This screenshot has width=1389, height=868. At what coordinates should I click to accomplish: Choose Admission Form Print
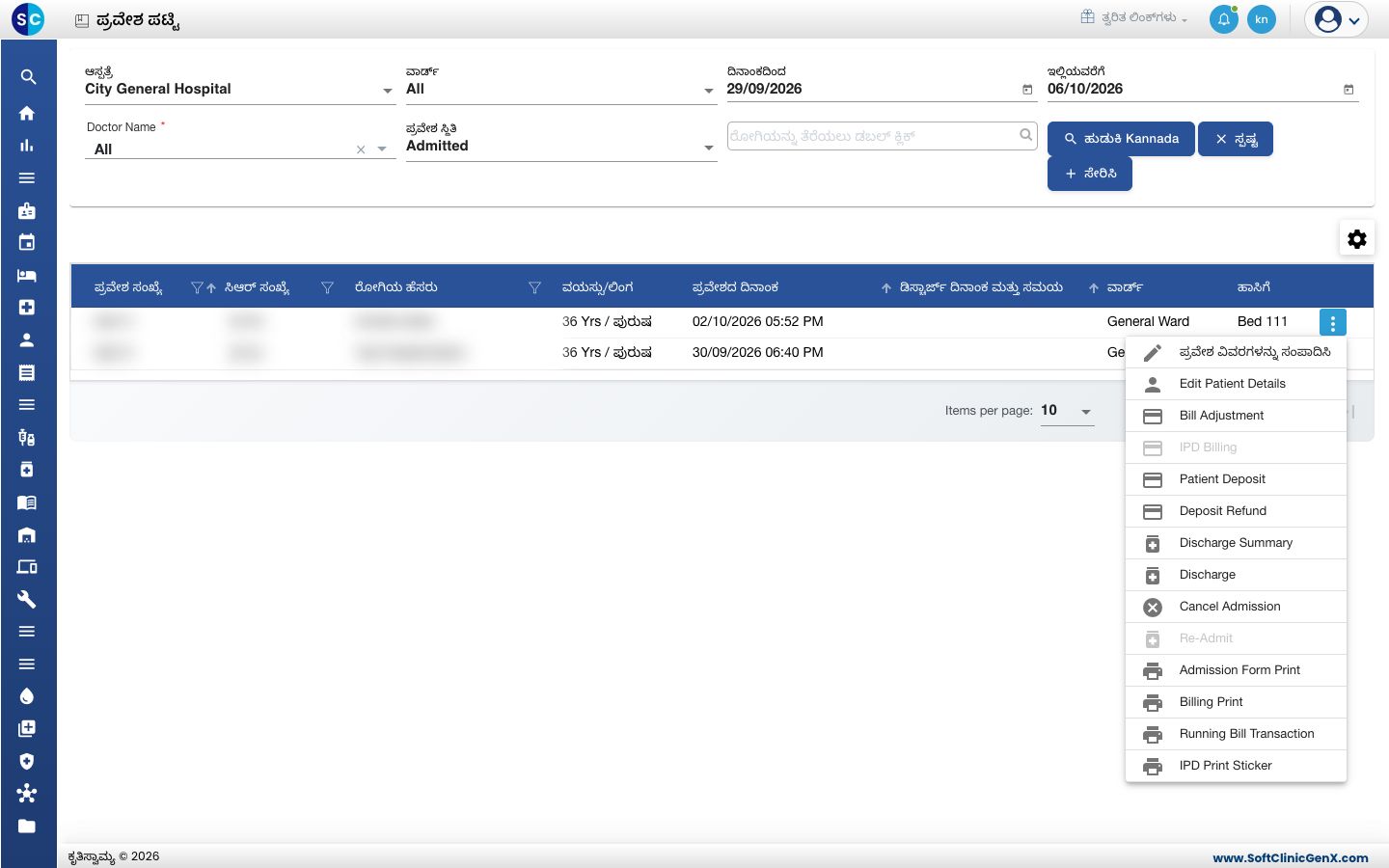[1236, 670]
